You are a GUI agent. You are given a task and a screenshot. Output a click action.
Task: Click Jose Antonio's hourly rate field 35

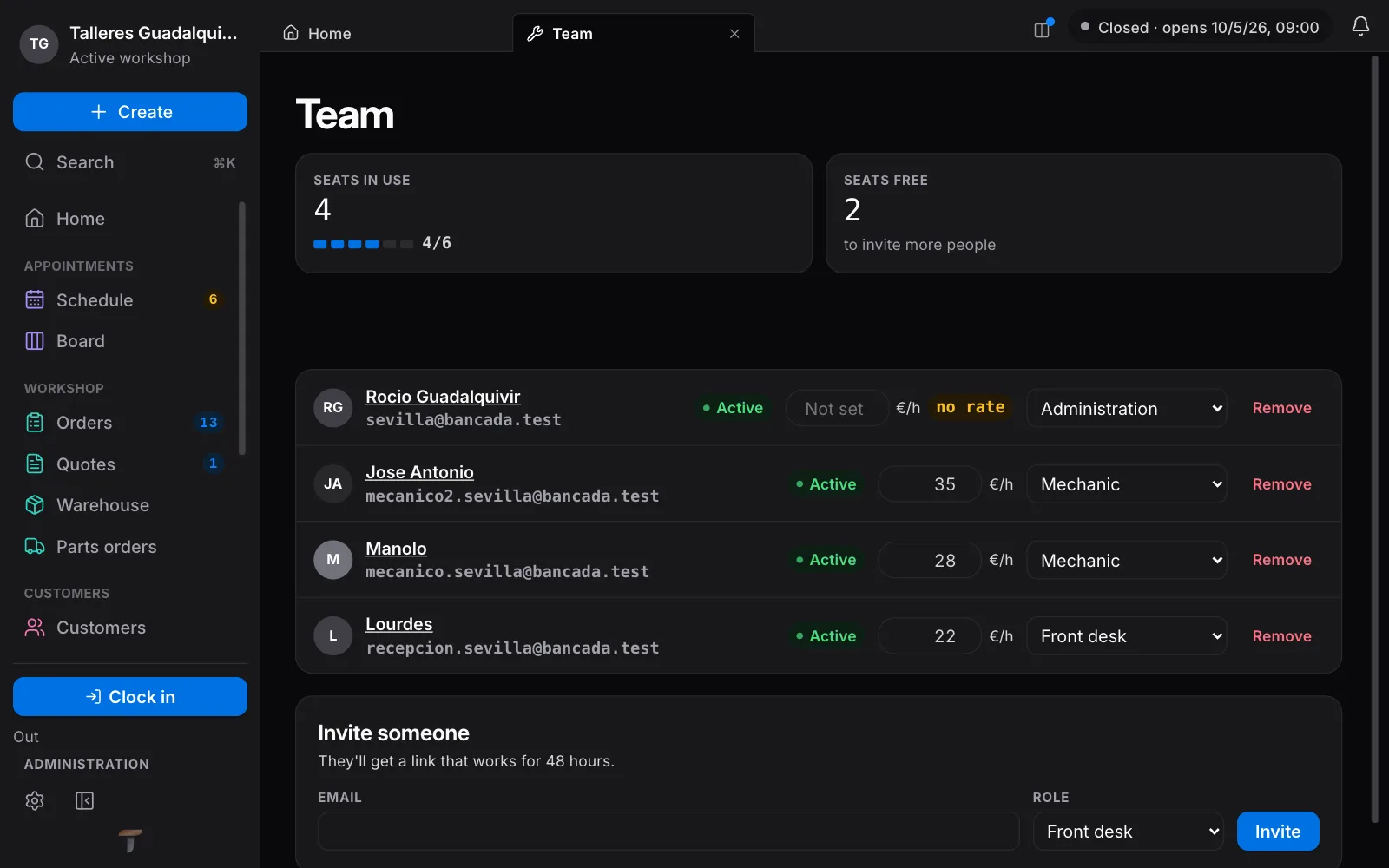click(930, 484)
